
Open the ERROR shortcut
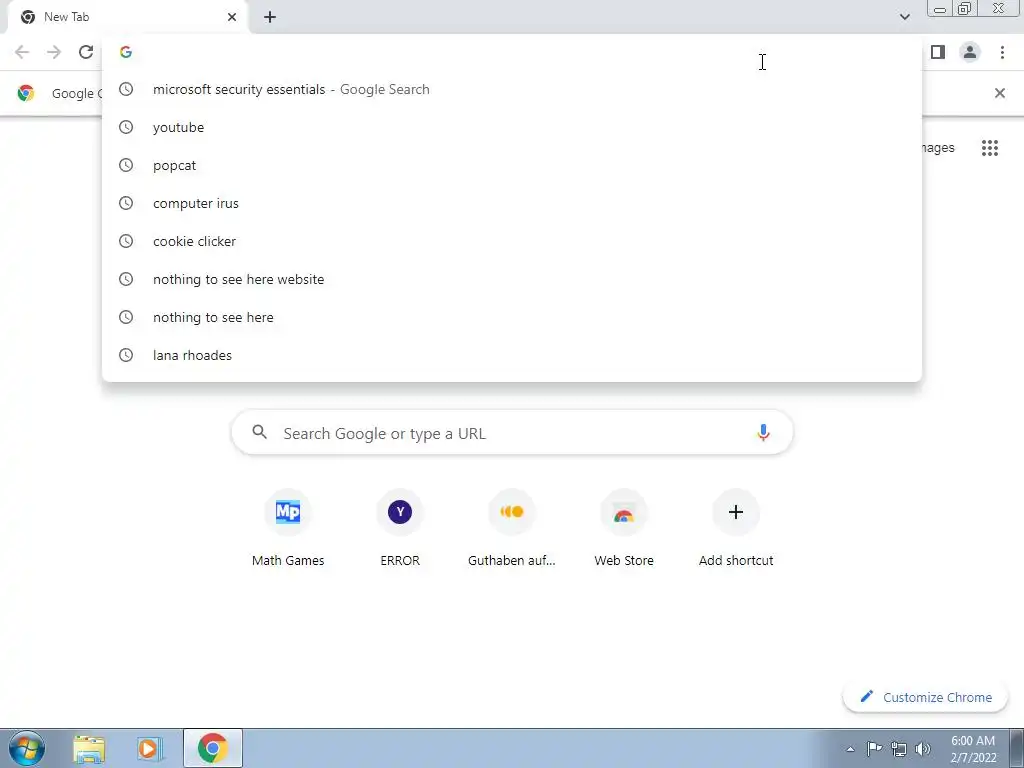coord(400,530)
